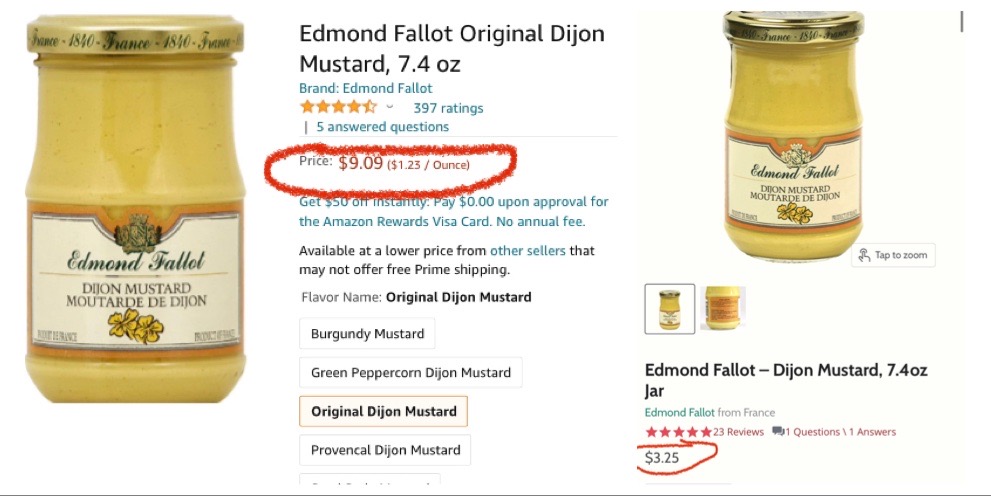Open the 397 ratings link
Viewport: 991px width, 496px height.
click(448, 108)
